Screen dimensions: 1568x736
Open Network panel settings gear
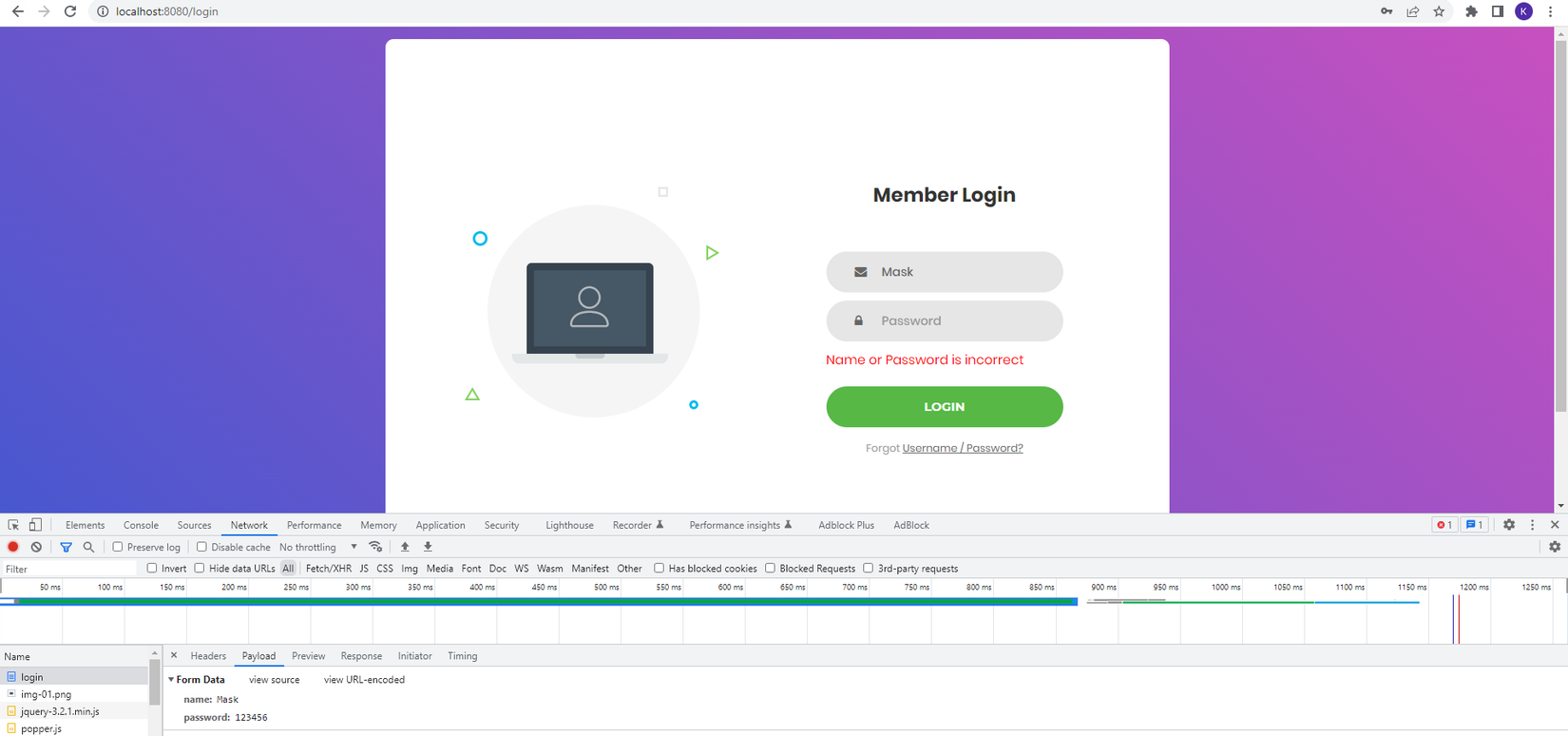point(1555,547)
